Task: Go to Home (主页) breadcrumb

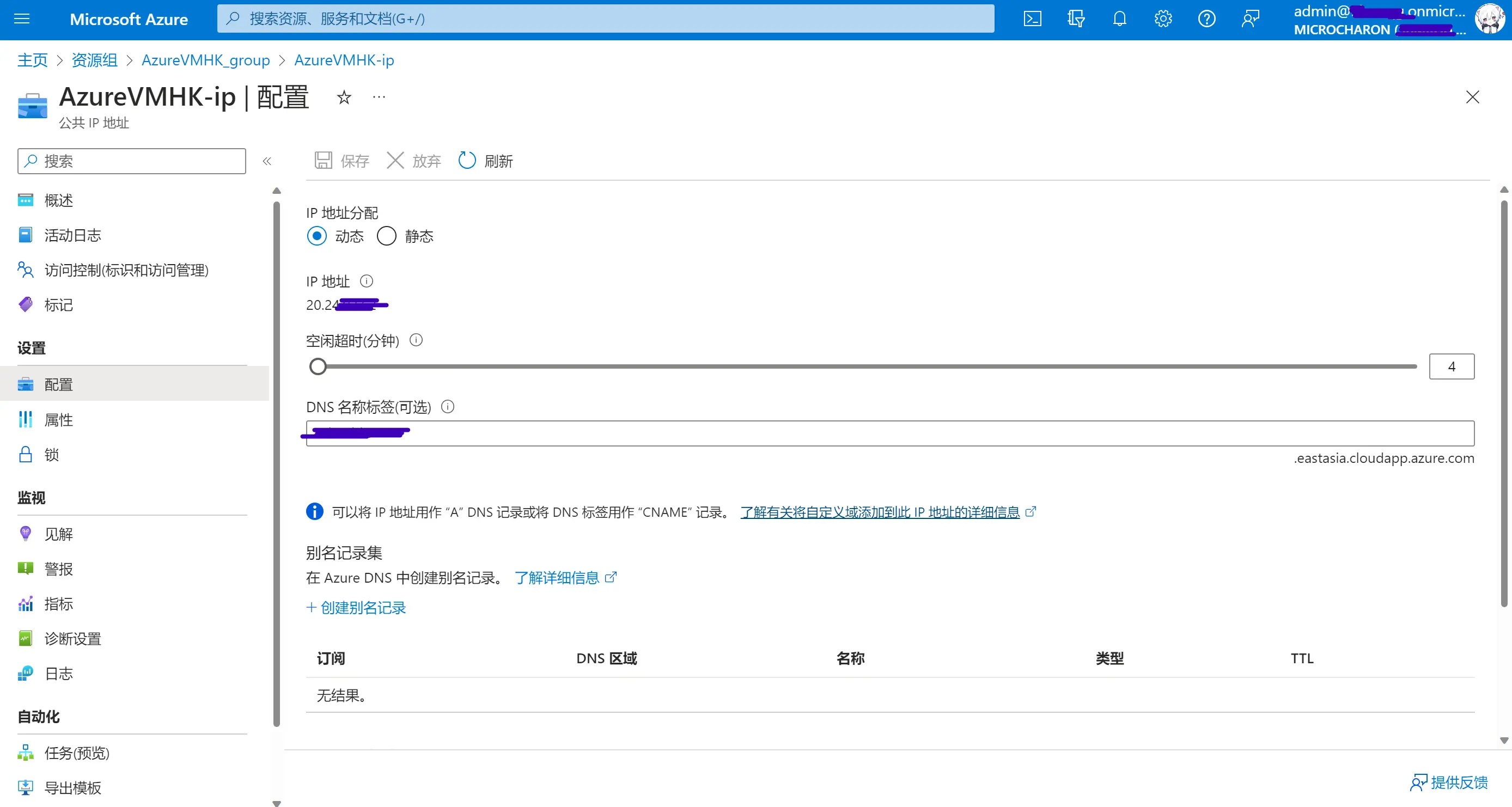Action: pos(32,60)
